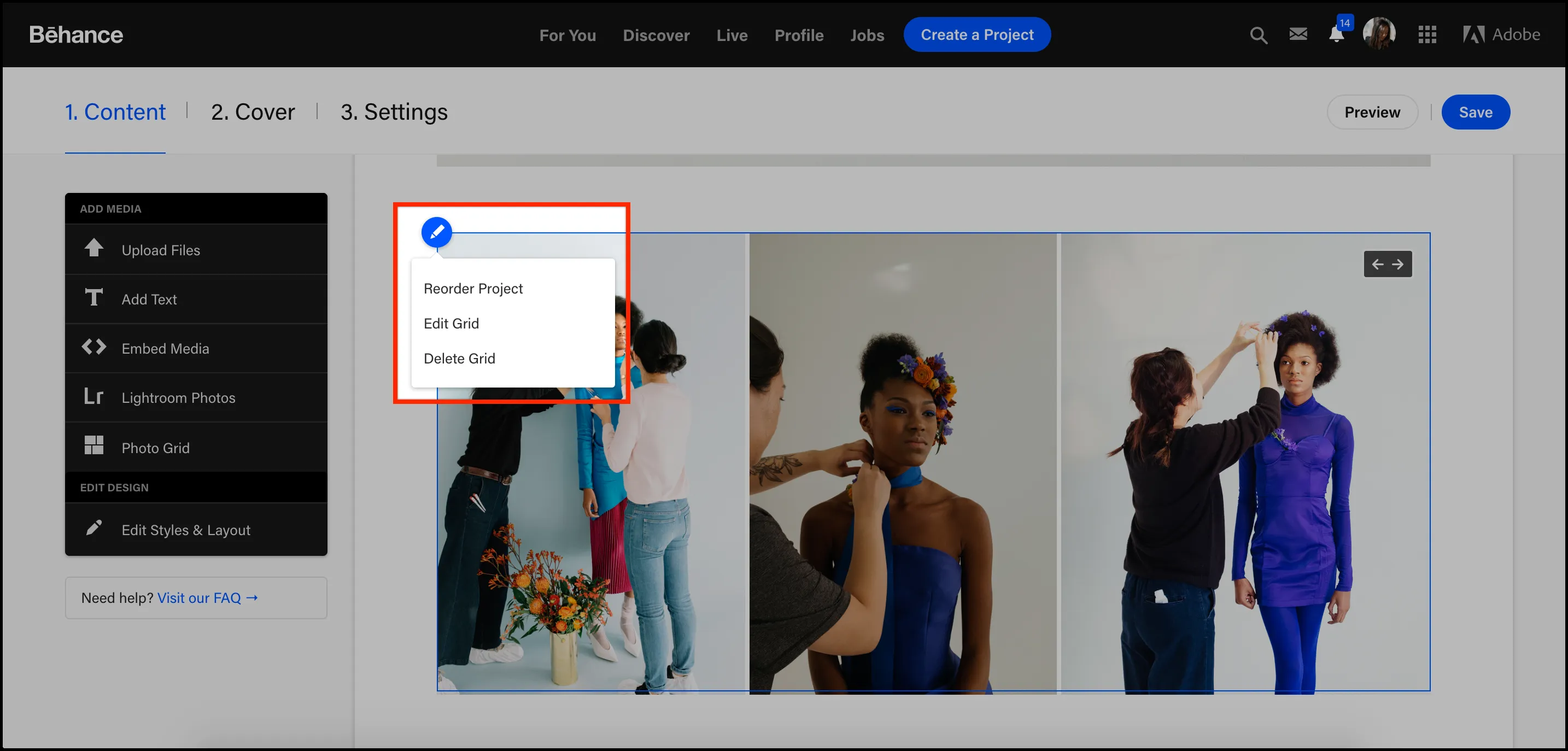
Task: Select the Add Text tool
Action: (196, 299)
